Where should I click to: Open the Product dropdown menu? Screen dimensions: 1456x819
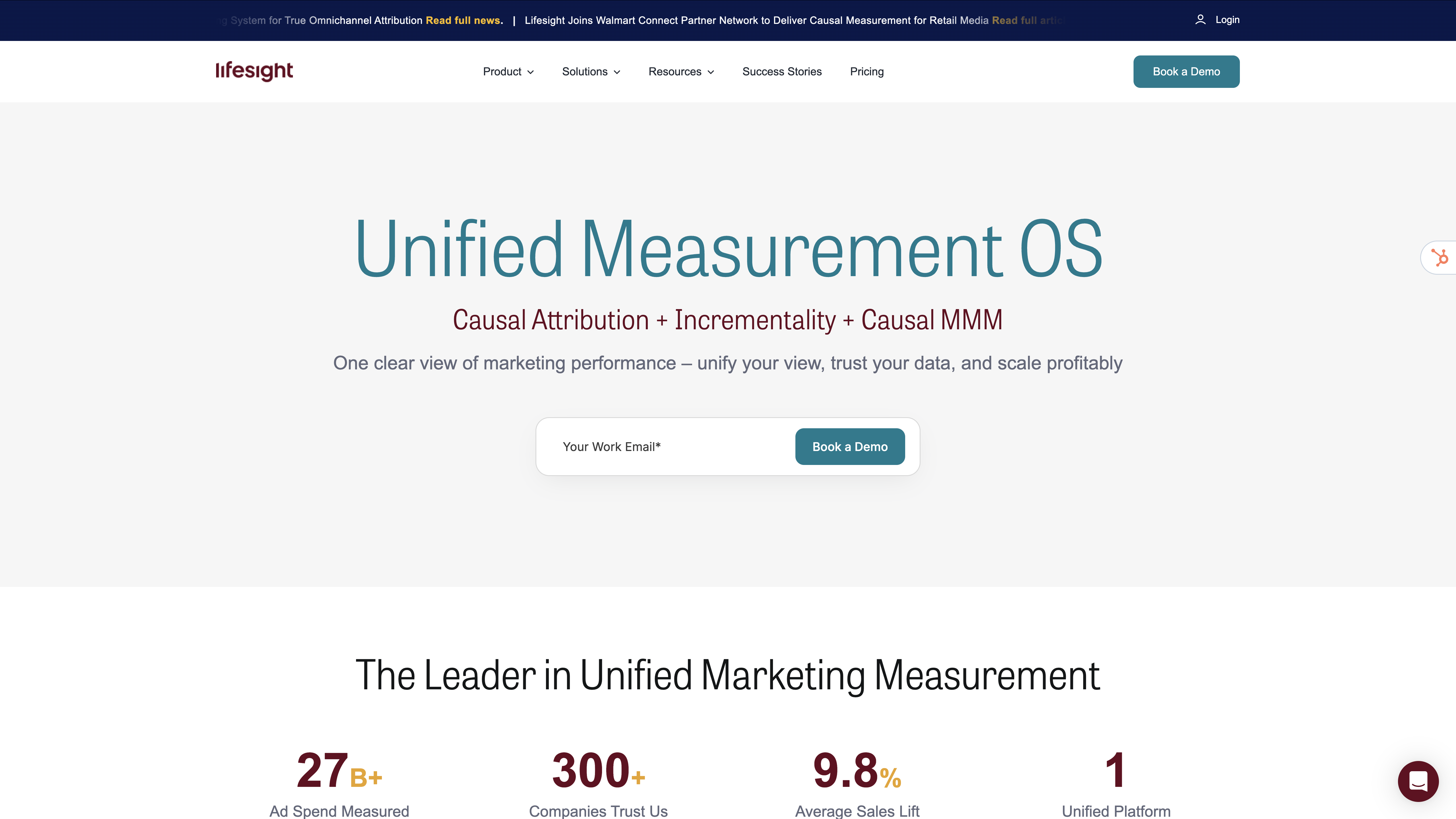point(503,72)
